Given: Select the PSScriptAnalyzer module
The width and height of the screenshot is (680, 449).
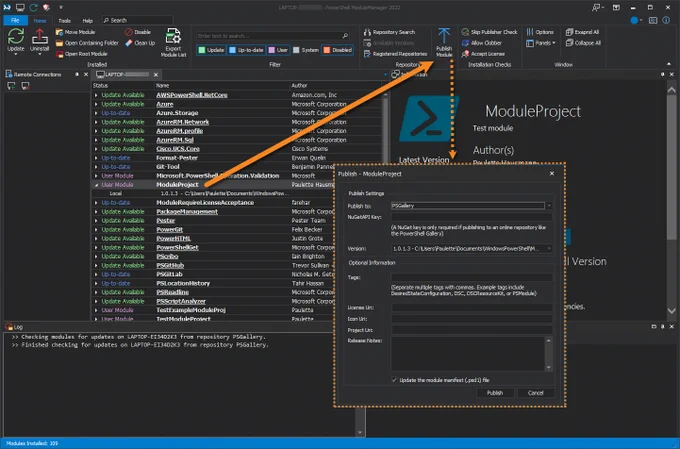Looking at the screenshot, I should [x=181, y=301].
